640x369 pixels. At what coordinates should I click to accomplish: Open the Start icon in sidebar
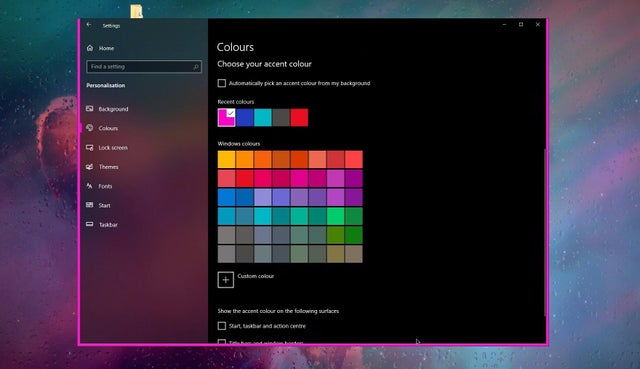(x=90, y=205)
